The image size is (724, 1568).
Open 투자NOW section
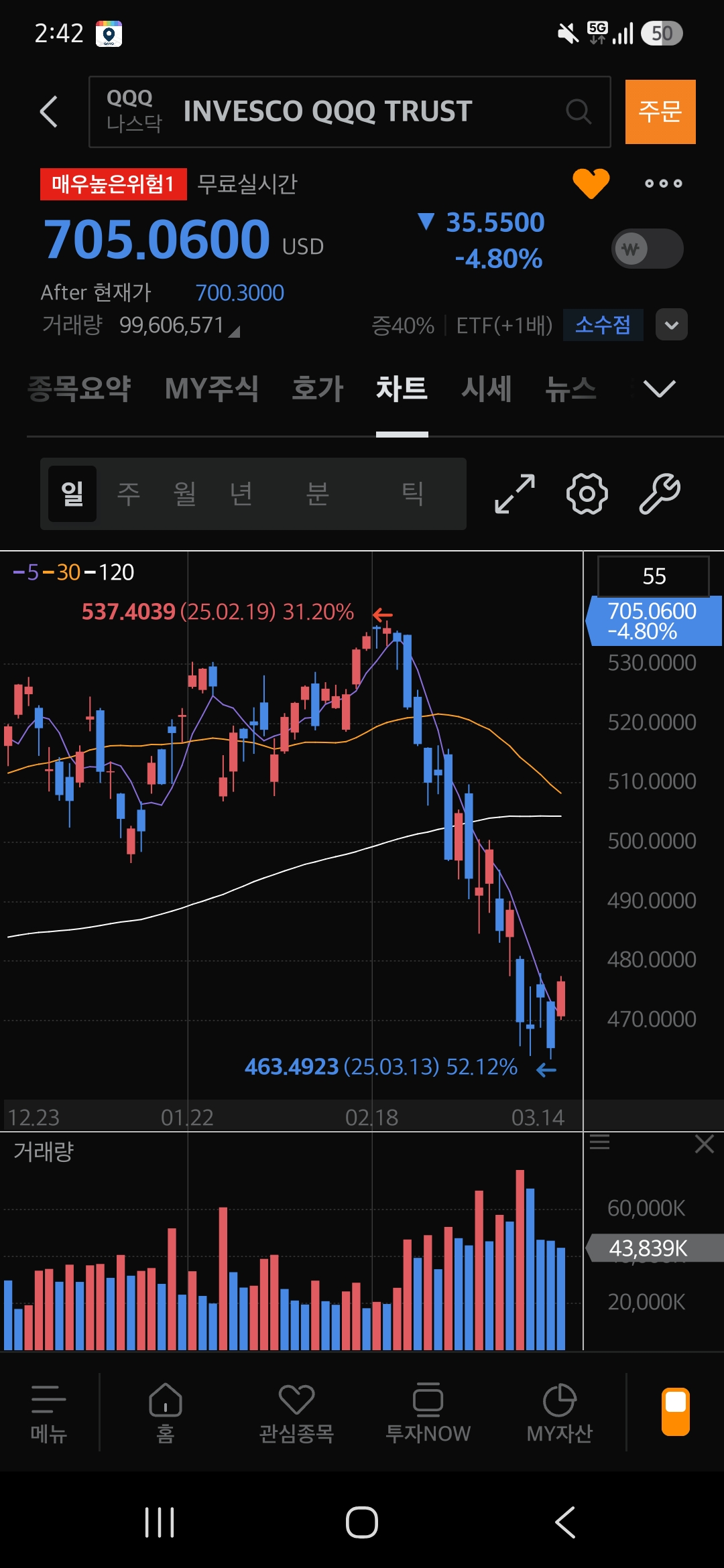[428, 1414]
